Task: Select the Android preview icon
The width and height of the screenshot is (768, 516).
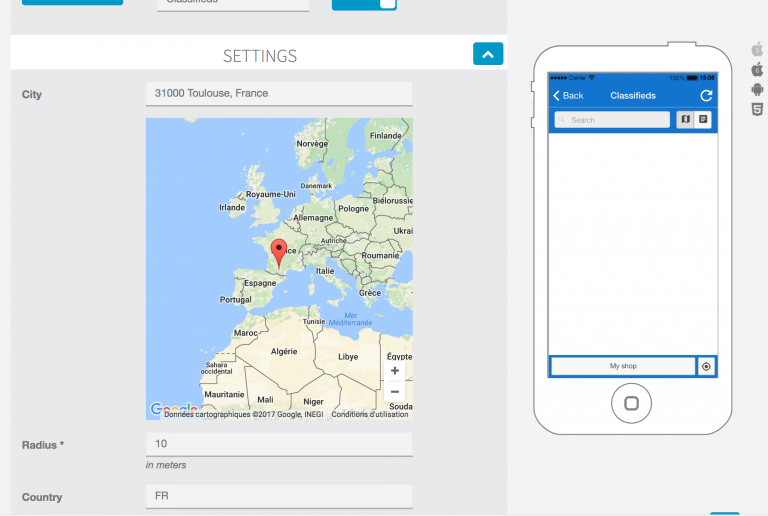Action: coord(757,89)
